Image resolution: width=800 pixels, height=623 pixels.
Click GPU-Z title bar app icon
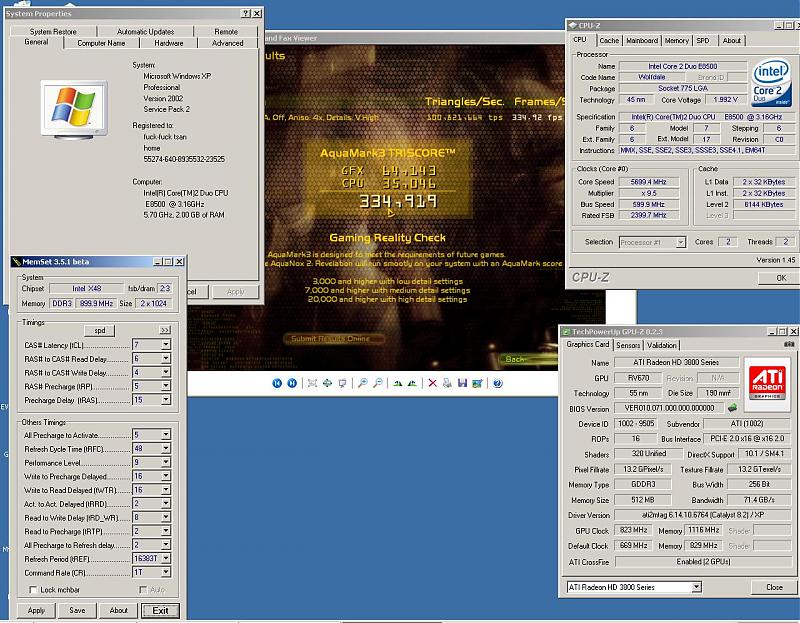(565, 332)
